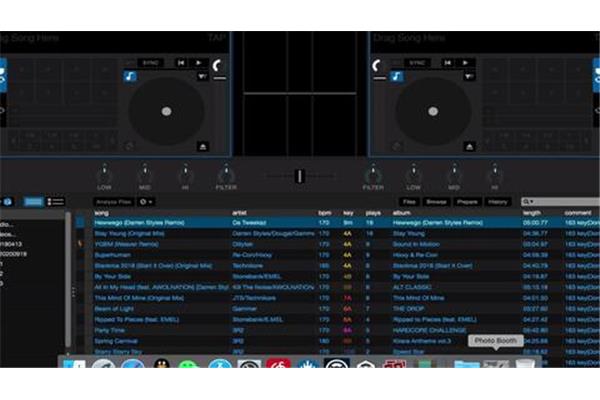Toggle keylock music note on left deck
The width and height of the screenshot is (600, 400).
tap(130, 76)
